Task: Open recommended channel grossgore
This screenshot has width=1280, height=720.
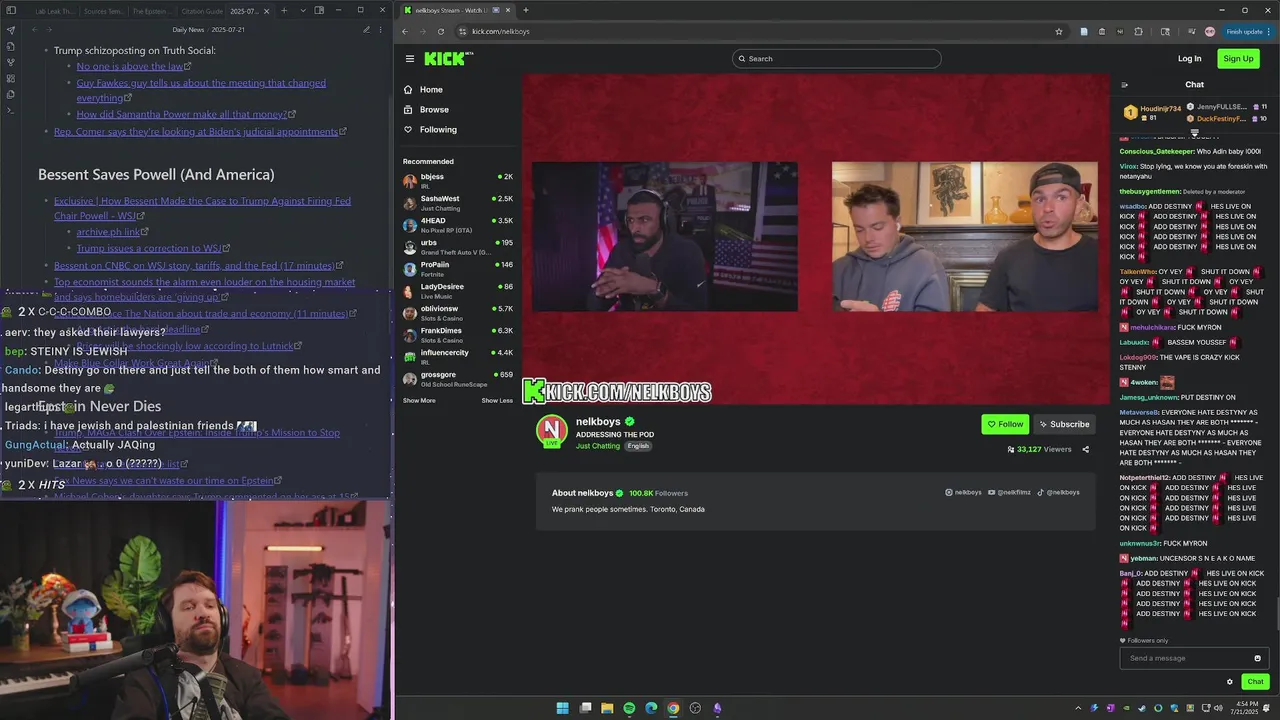Action: point(458,379)
